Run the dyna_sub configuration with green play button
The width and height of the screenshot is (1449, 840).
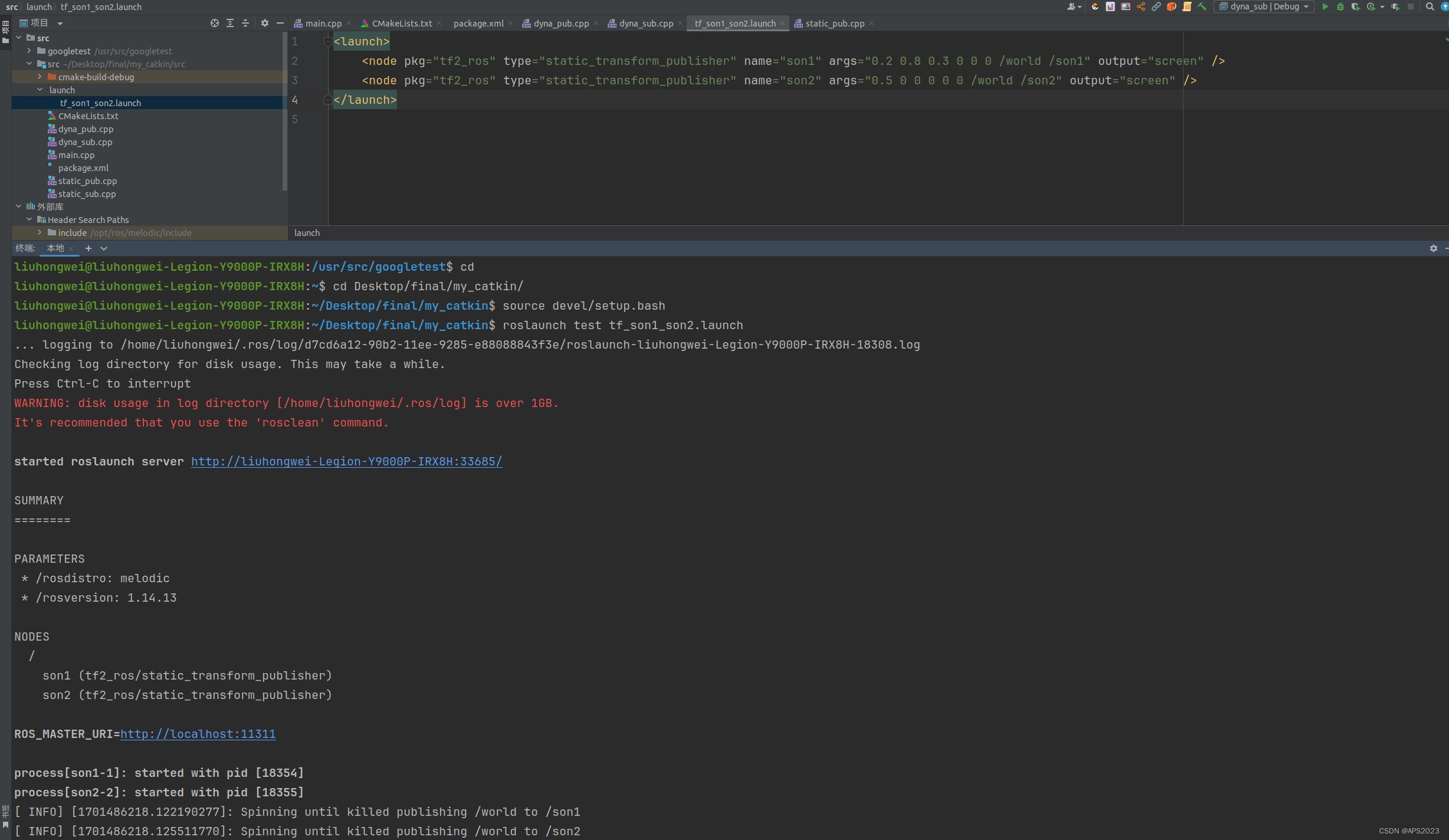pos(1325,6)
